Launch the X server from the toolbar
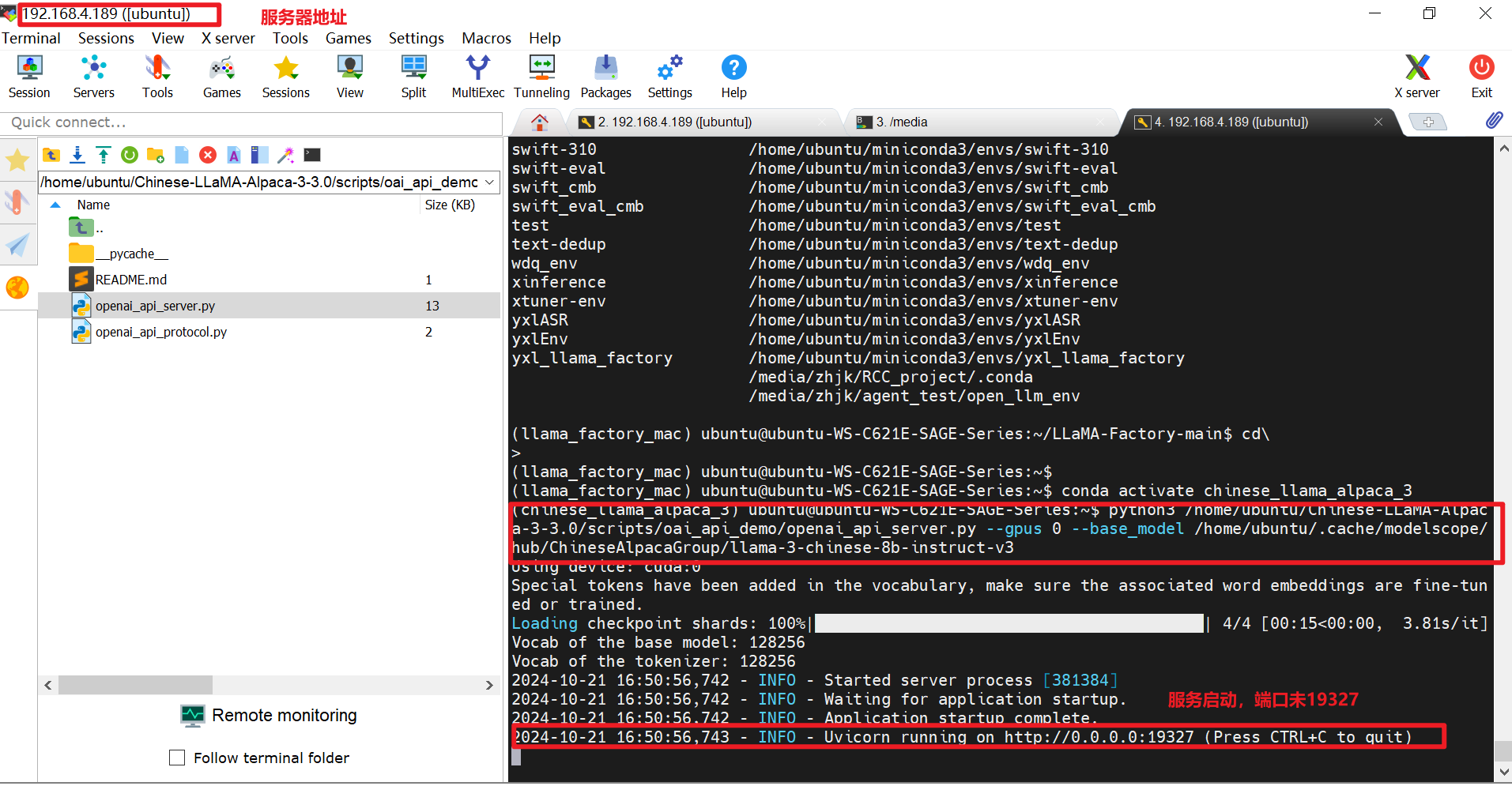This screenshot has width=1512, height=786. [x=1416, y=77]
